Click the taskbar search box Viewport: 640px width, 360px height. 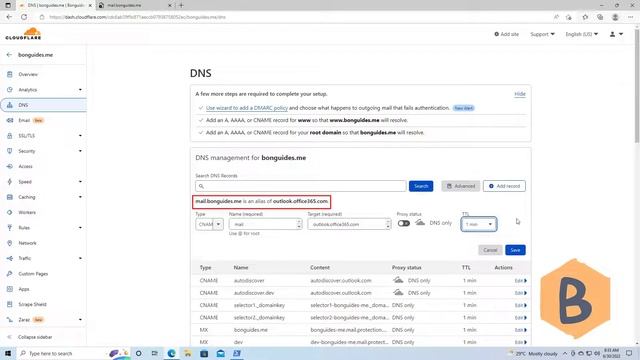[x=61, y=353]
